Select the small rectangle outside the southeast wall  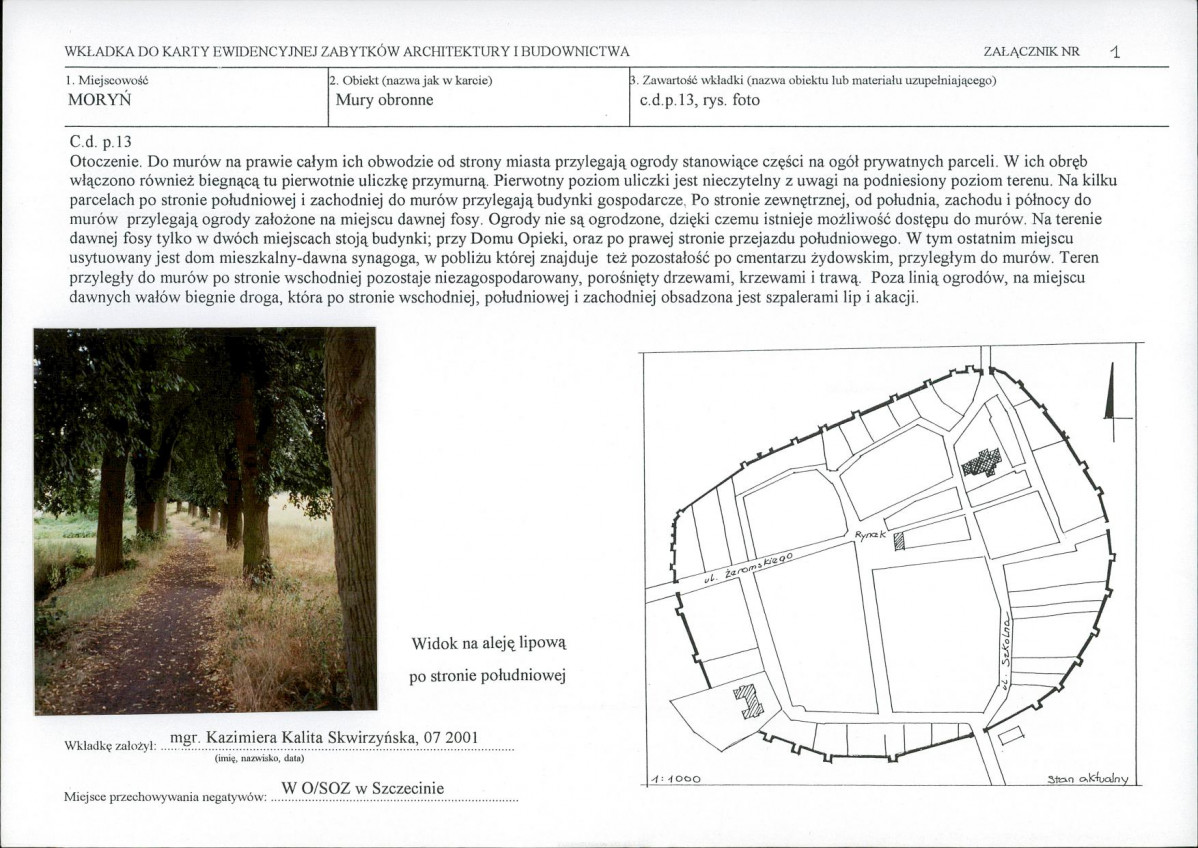(1011, 736)
